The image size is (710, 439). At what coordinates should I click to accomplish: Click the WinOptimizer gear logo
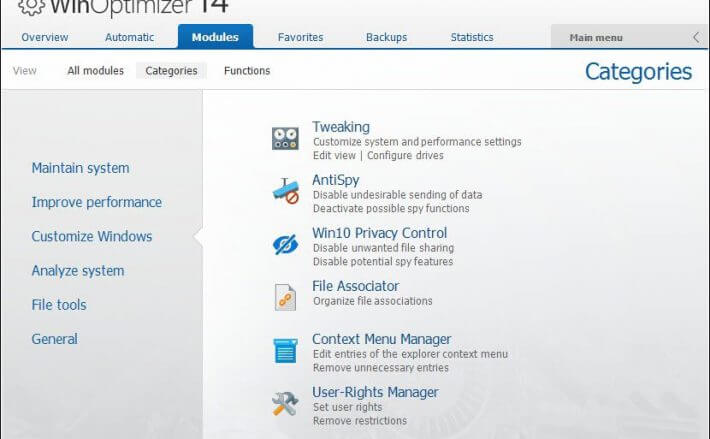pyautogui.click(x=31, y=6)
